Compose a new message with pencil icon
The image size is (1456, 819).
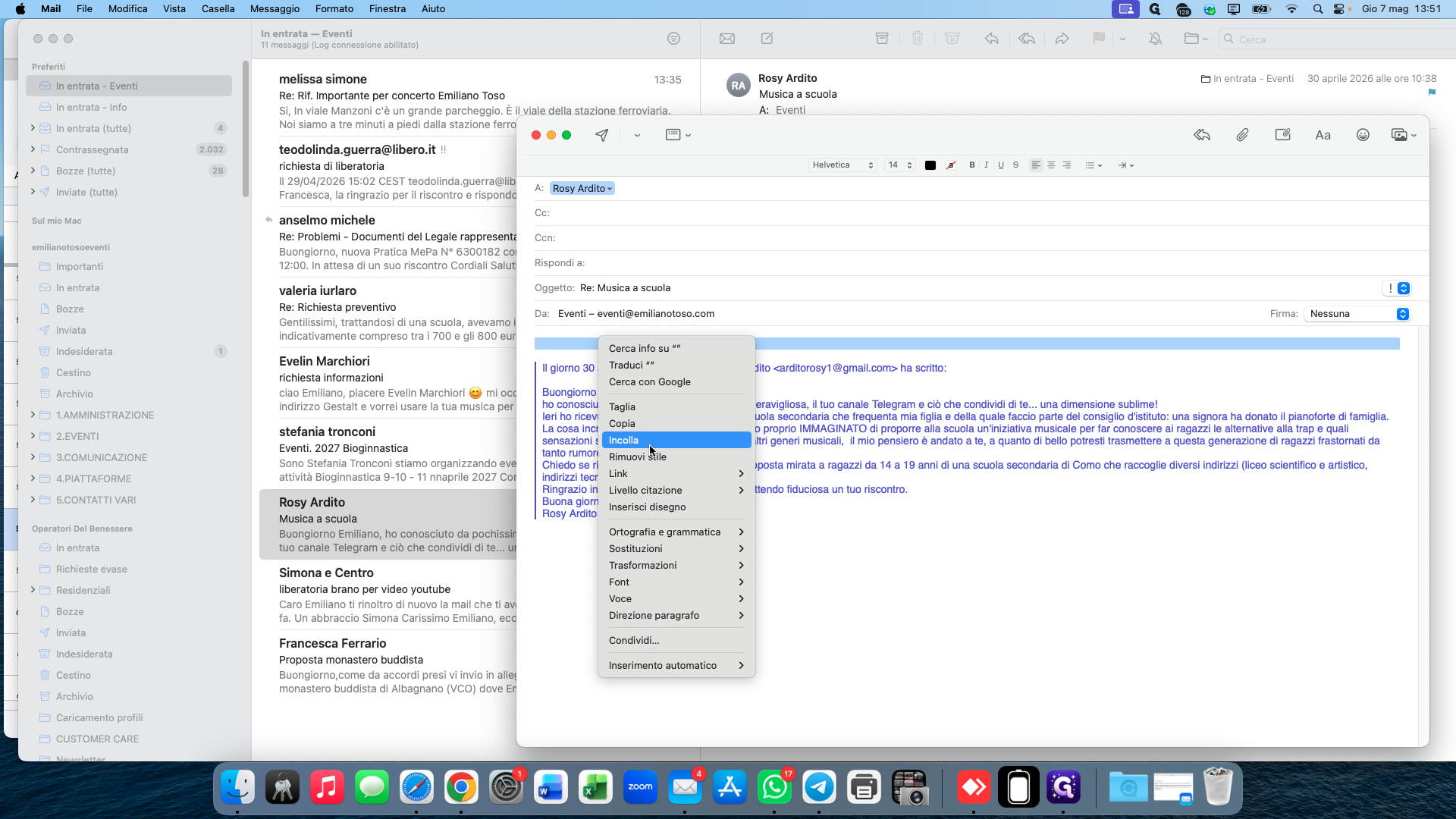pos(767,39)
